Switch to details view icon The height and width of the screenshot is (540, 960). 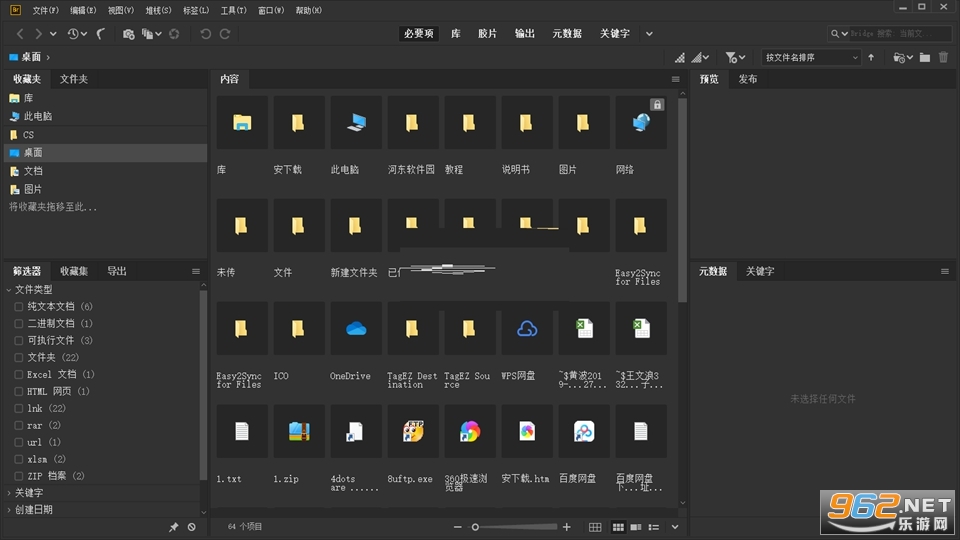click(x=636, y=527)
